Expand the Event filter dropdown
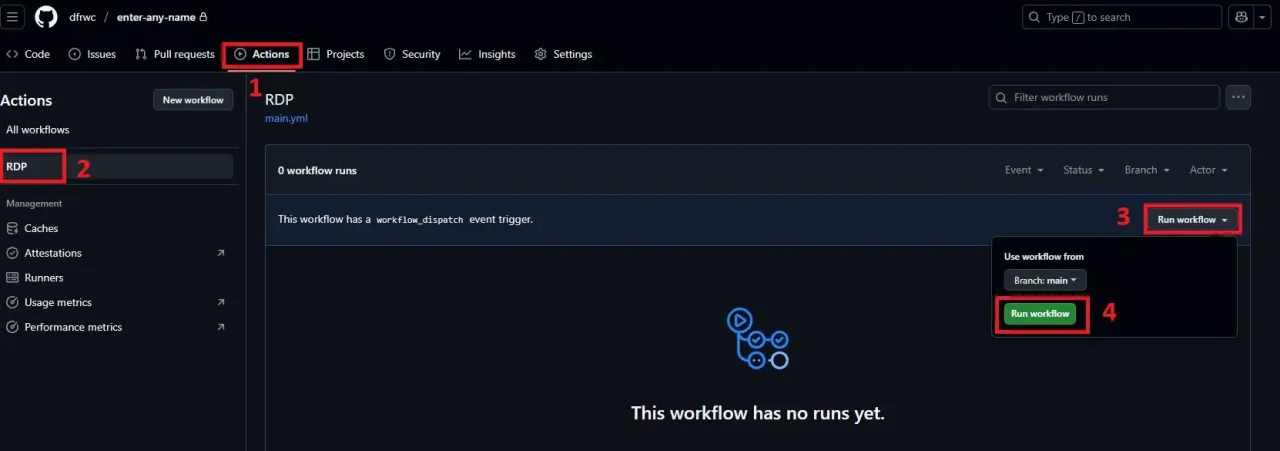 [x=1024, y=170]
